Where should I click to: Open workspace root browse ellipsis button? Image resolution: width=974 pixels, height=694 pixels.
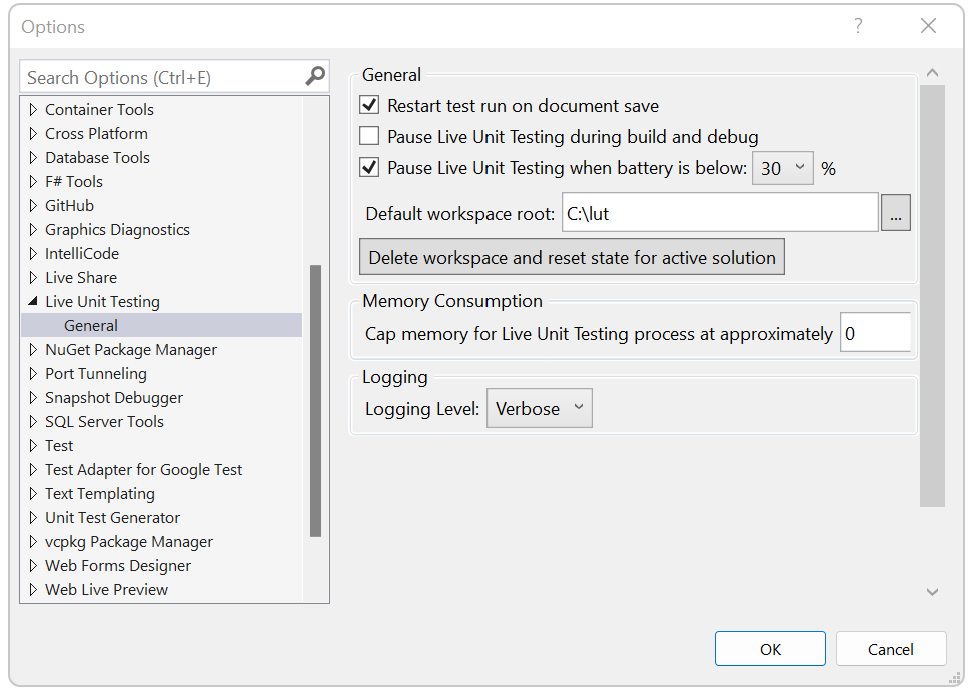pos(895,212)
